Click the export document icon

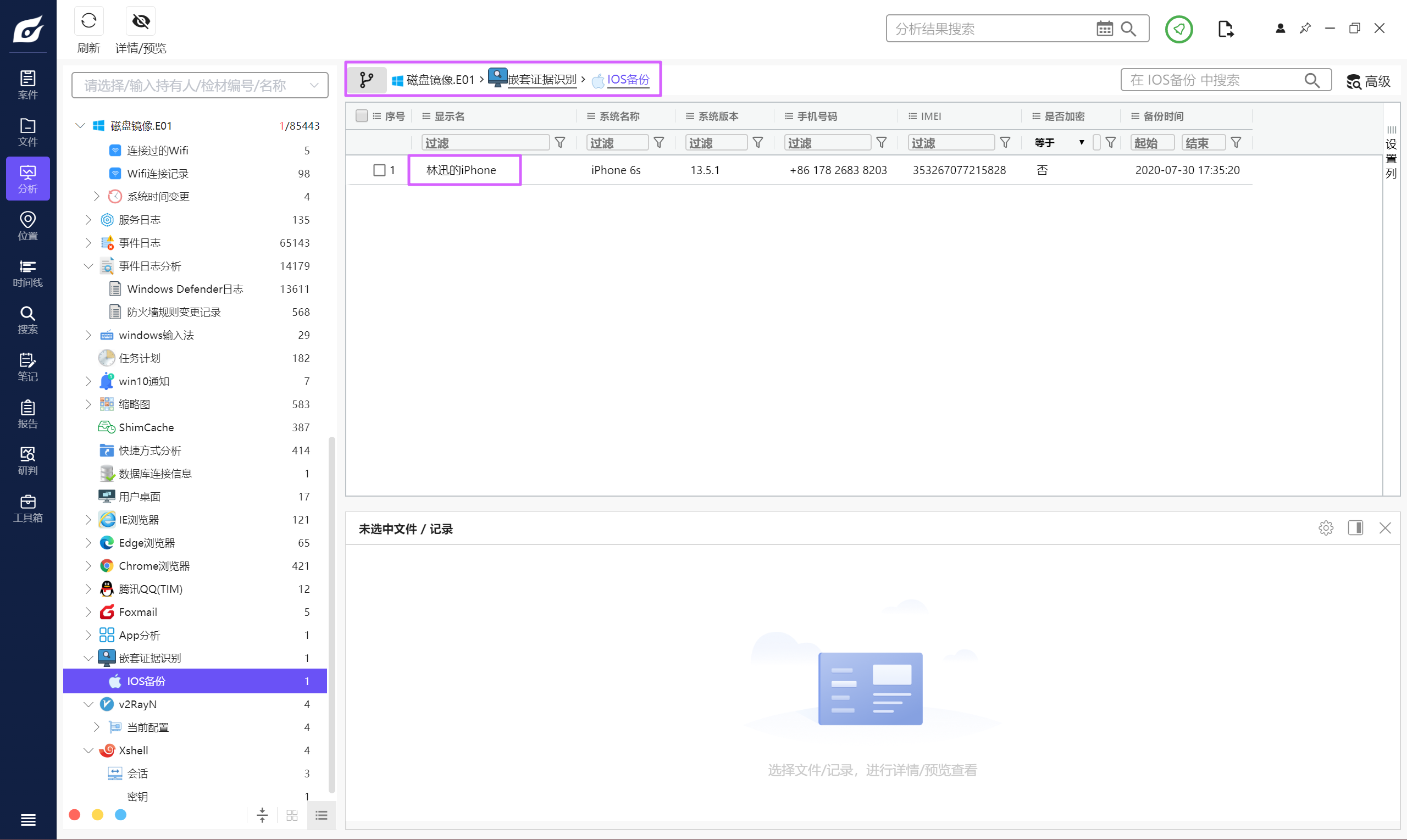[1225, 29]
